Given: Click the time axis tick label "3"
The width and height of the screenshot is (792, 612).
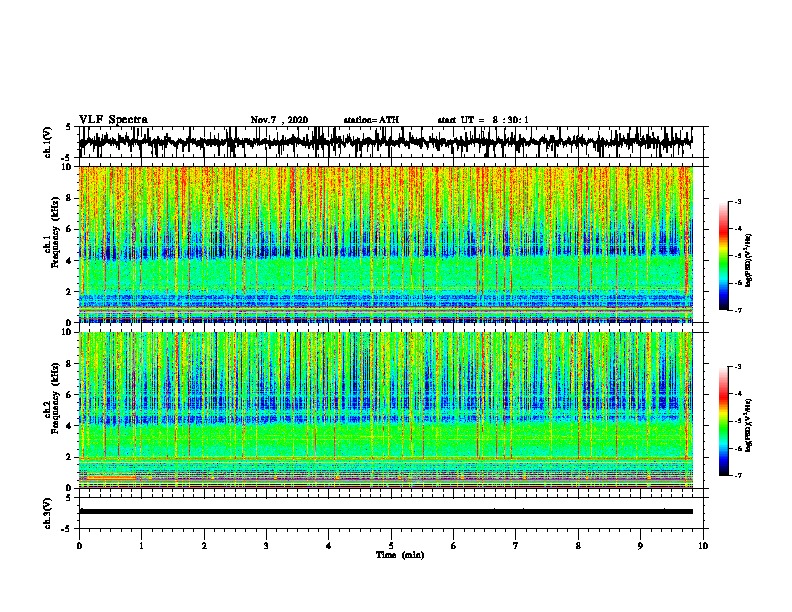Looking at the screenshot, I should pos(266,546).
